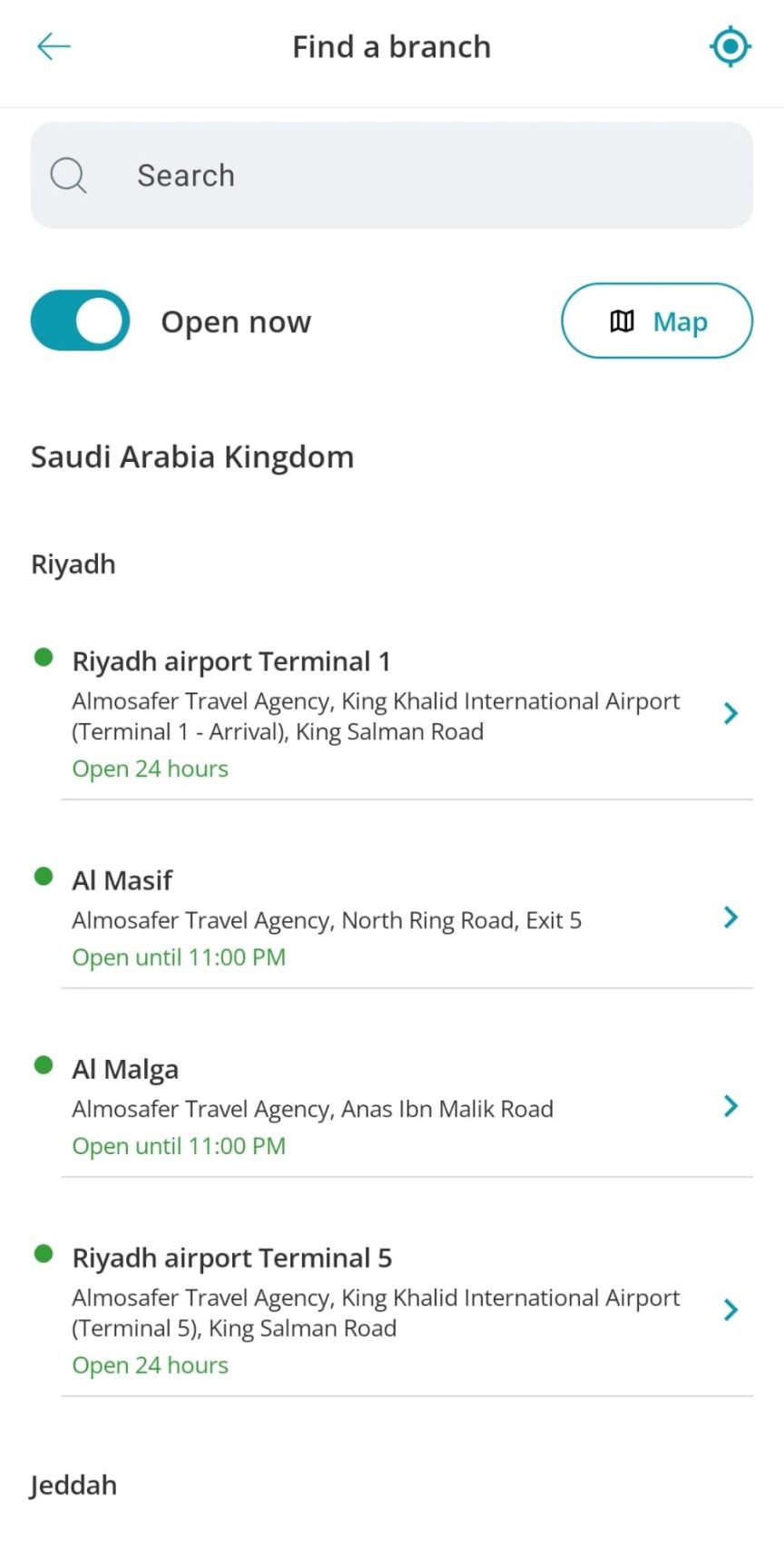Tap the locate-me target icon
Screen dimensions: 784x1549
coord(730,46)
